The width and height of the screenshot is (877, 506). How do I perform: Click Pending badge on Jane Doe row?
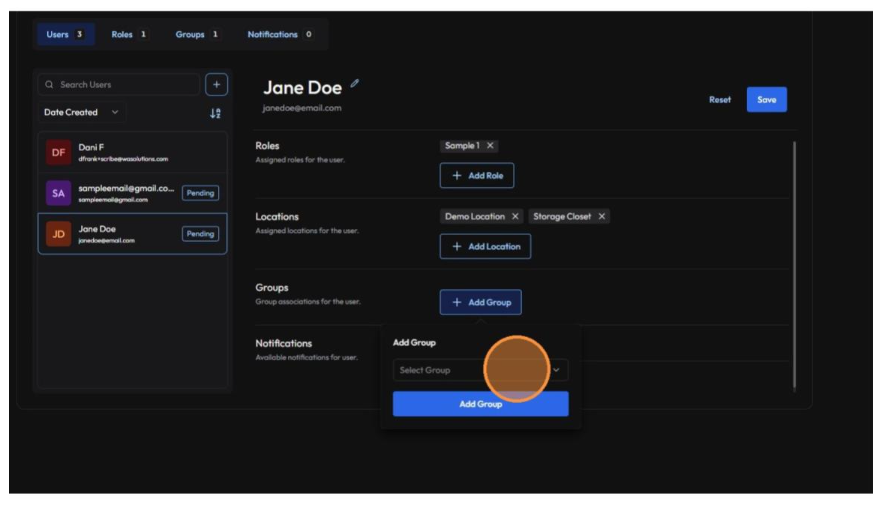[200, 234]
